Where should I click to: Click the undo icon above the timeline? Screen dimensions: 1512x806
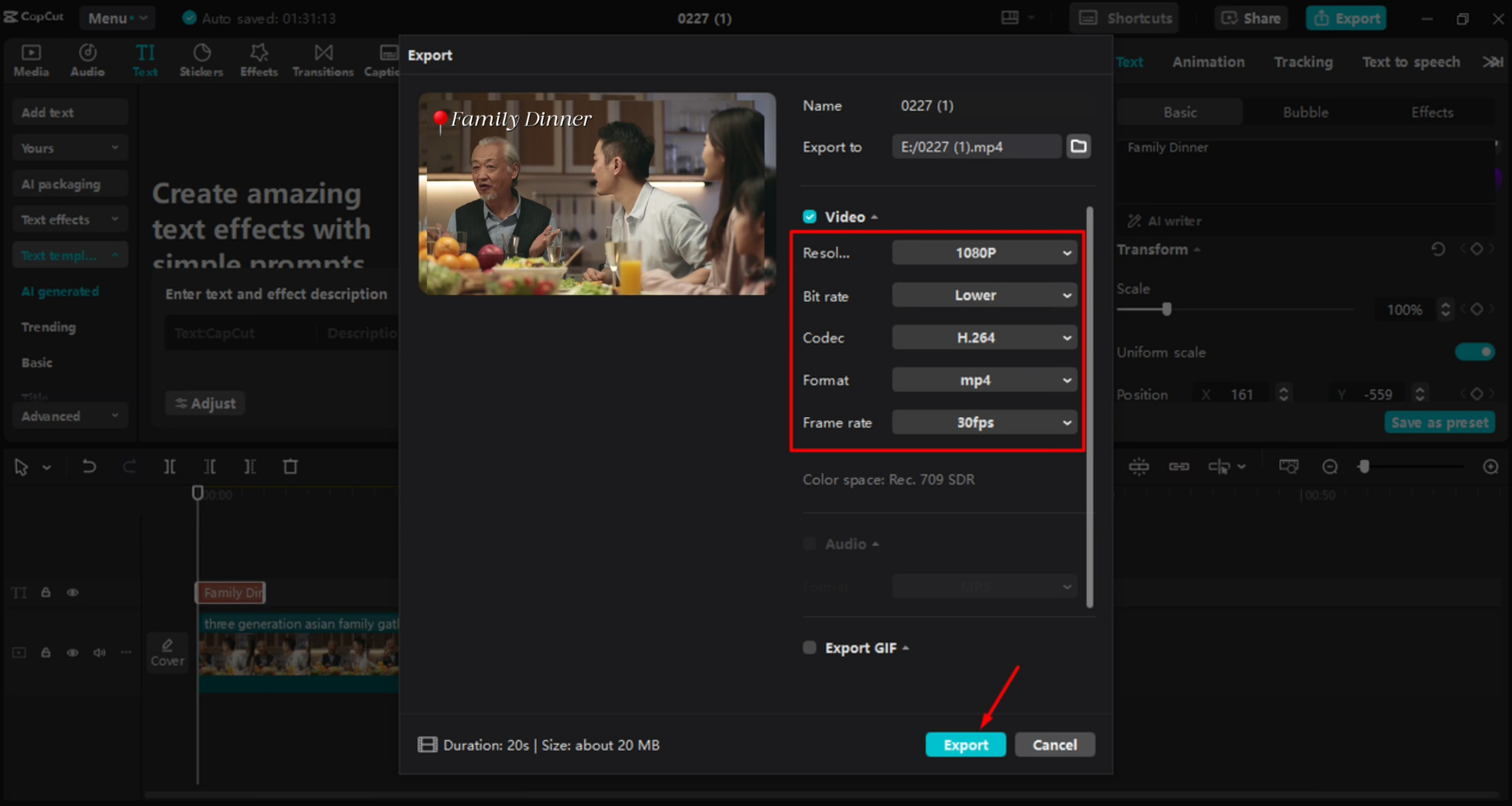89,466
